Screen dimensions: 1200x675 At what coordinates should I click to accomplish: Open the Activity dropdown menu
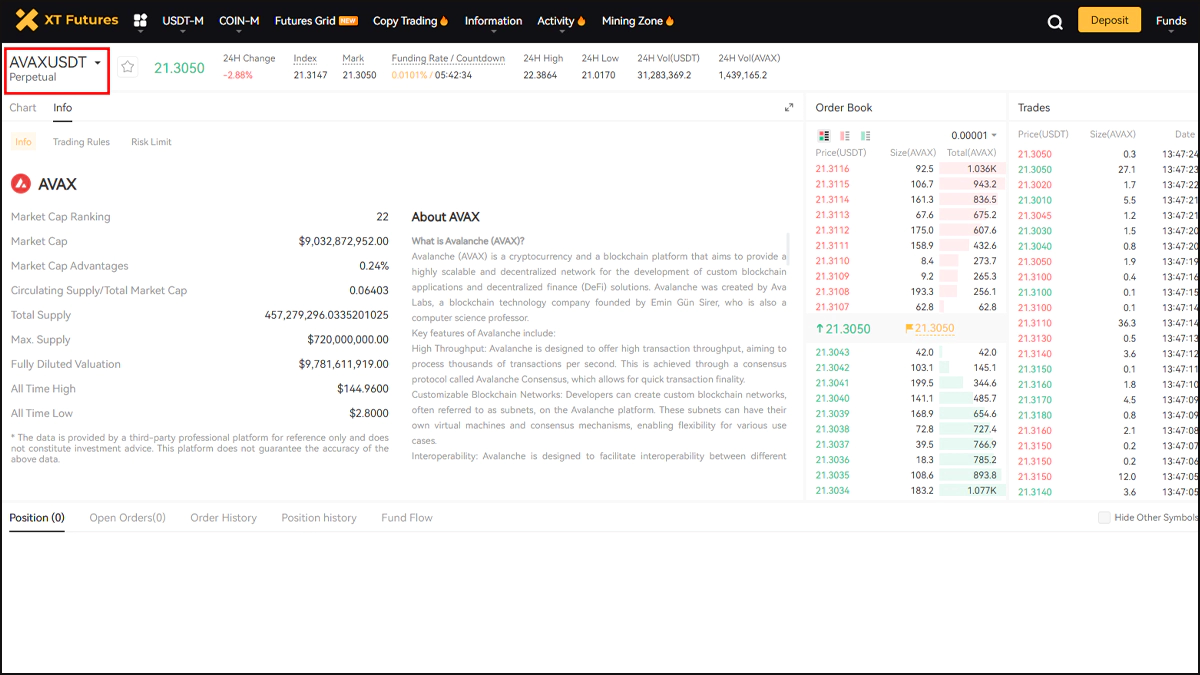tap(561, 21)
